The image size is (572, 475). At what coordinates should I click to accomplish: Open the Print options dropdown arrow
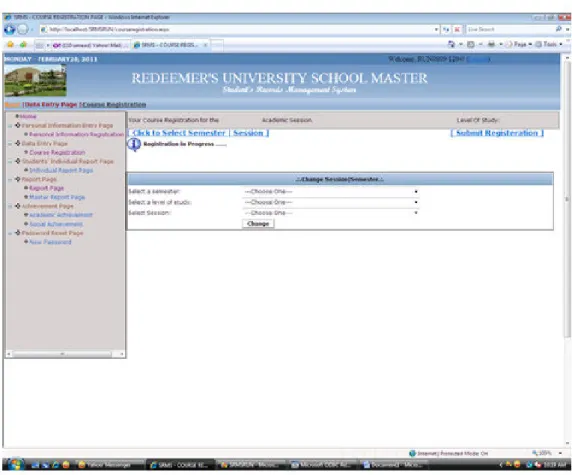(501, 44)
